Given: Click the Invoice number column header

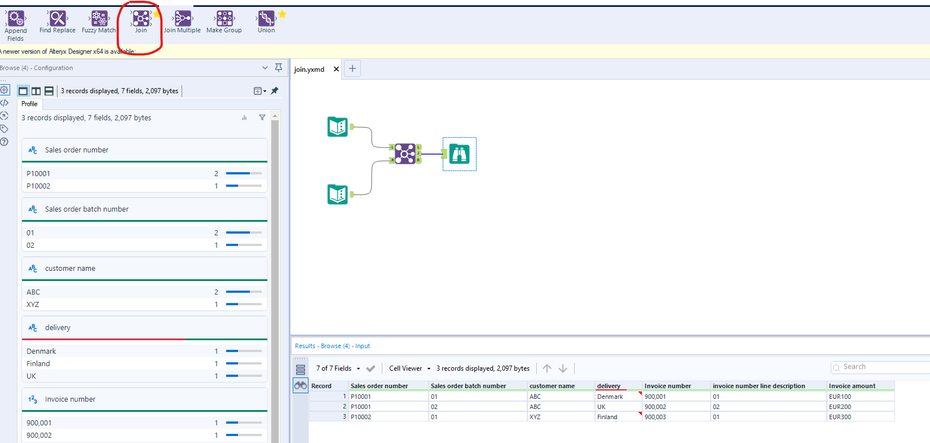Looking at the screenshot, I should (x=676, y=386).
